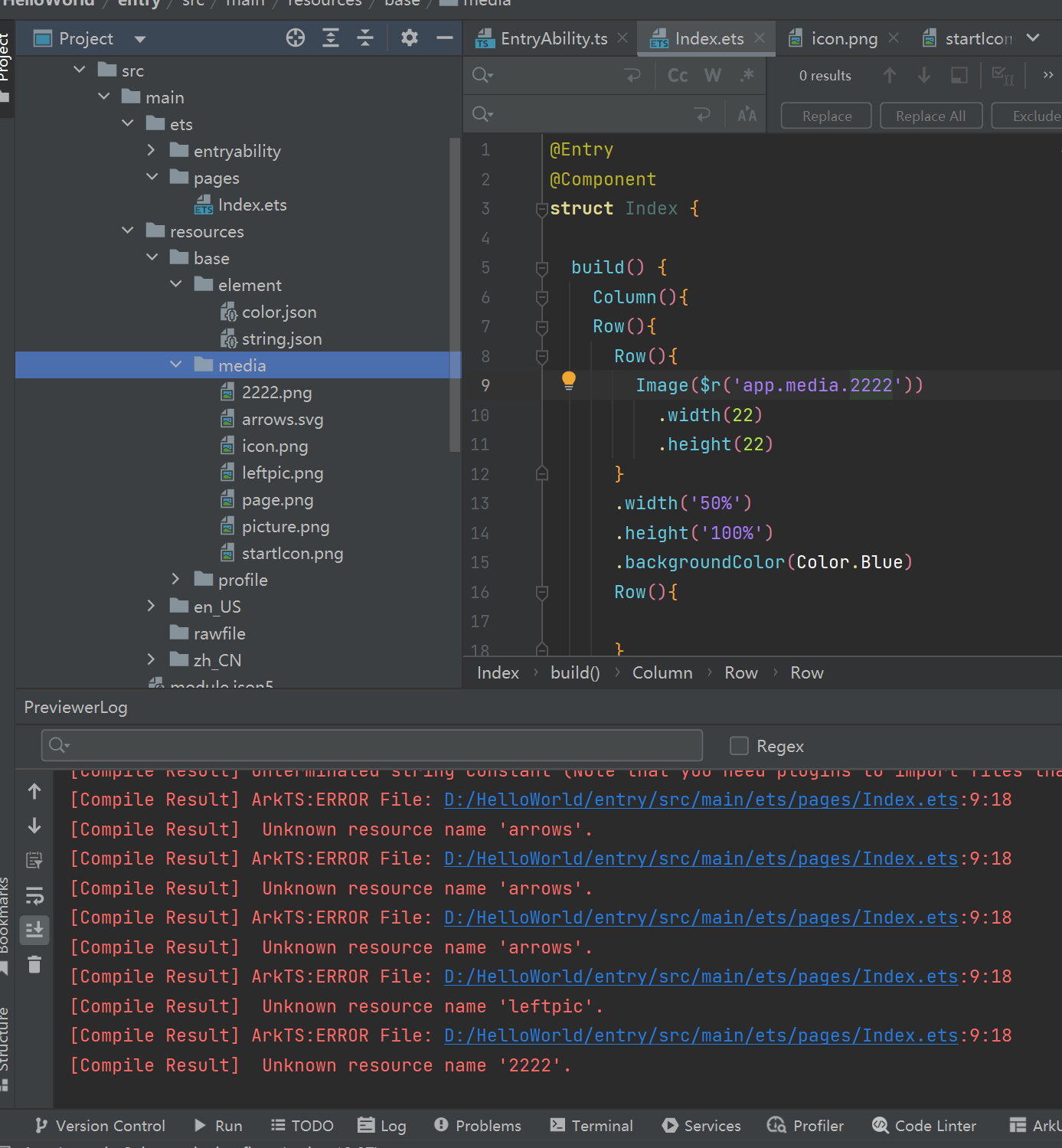1062x1148 pixels.
Task: Open Terminal tool window
Action: (591, 1125)
